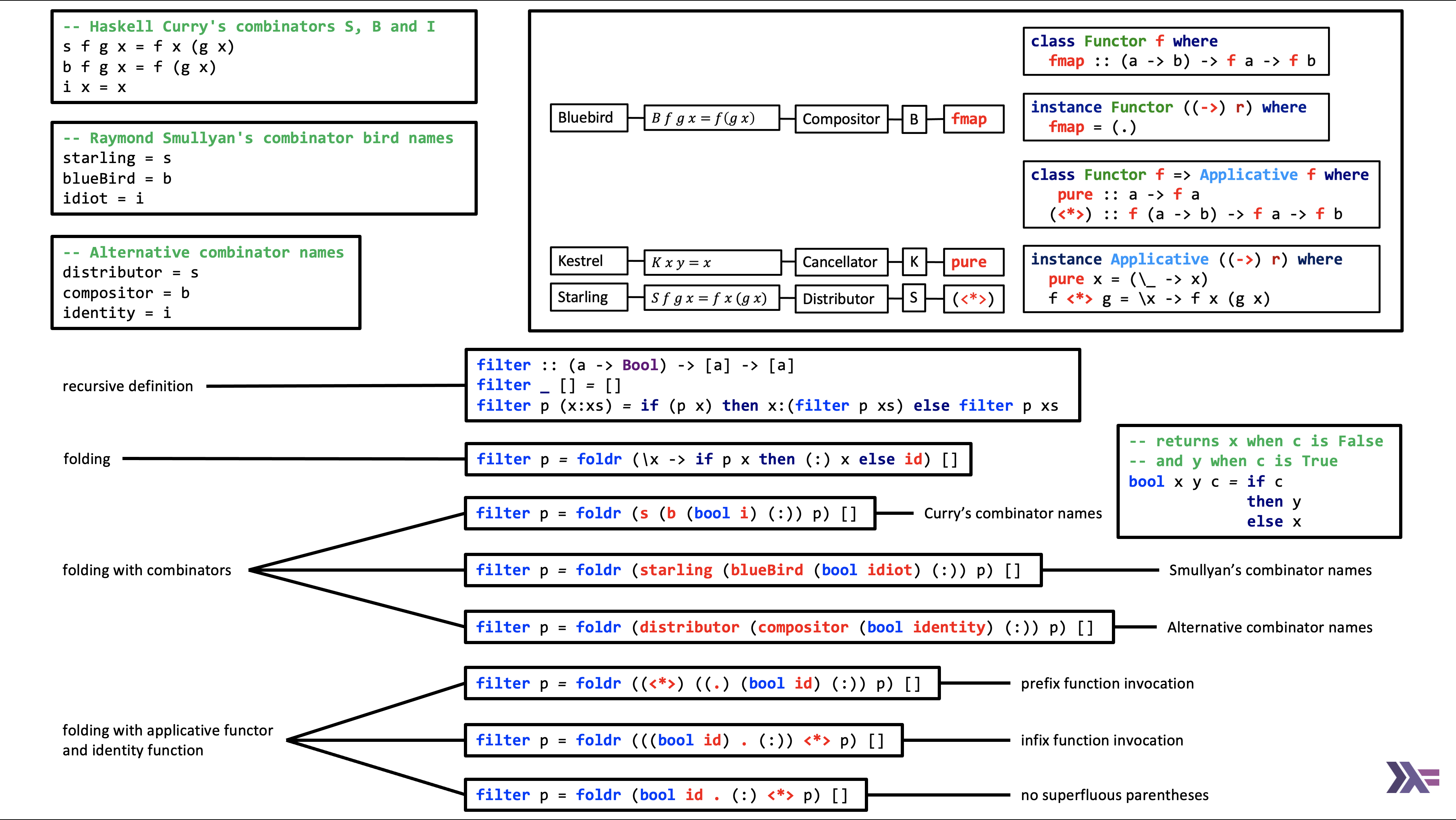Screen dimensions: 1456x820
Task: Click the line 's f g x = f x (g x)'
Action: 149,47
